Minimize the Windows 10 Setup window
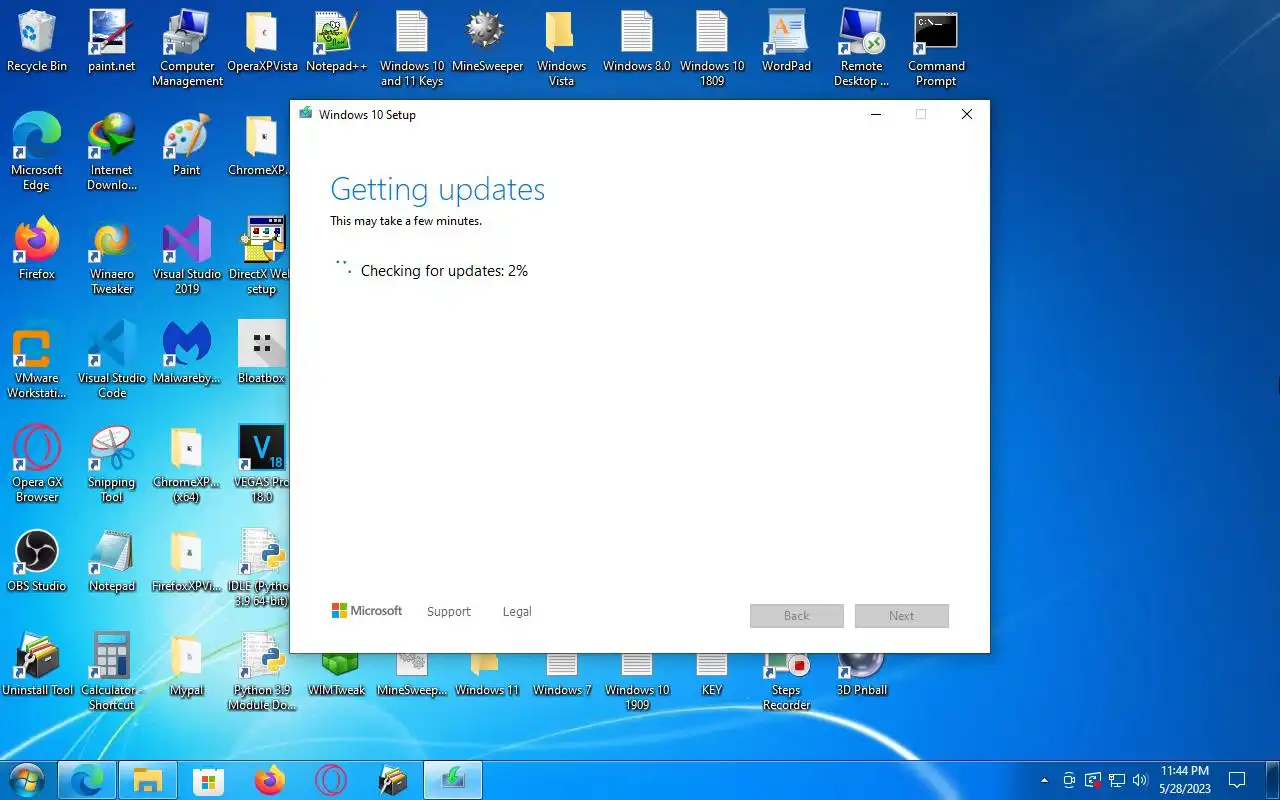The image size is (1280, 800). point(876,114)
